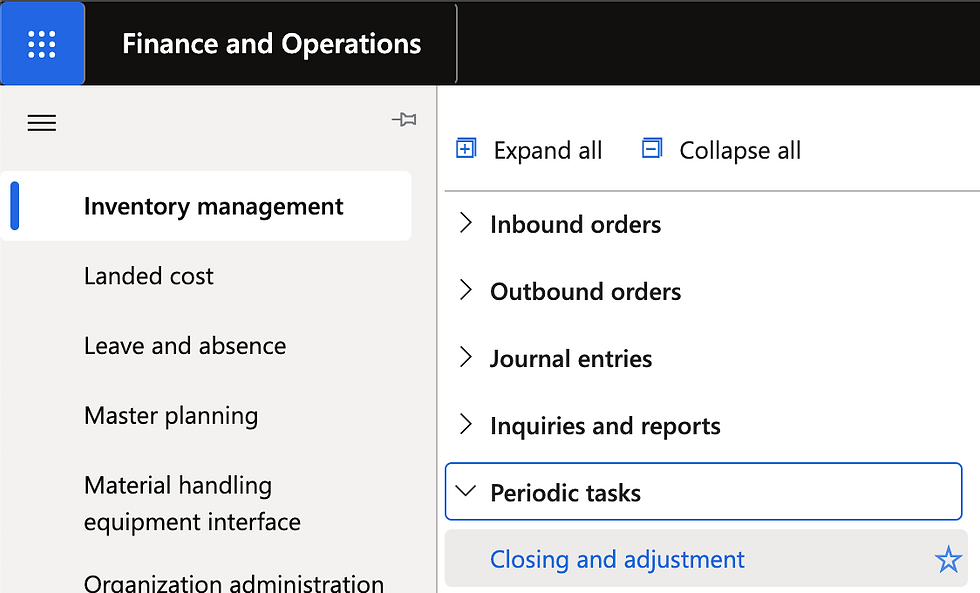Pin the navigation pane open

click(404, 120)
